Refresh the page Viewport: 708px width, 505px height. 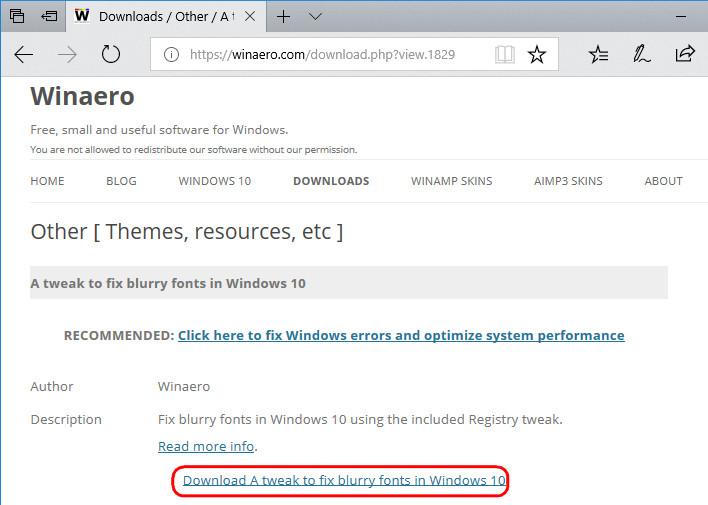(x=111, y=55)
